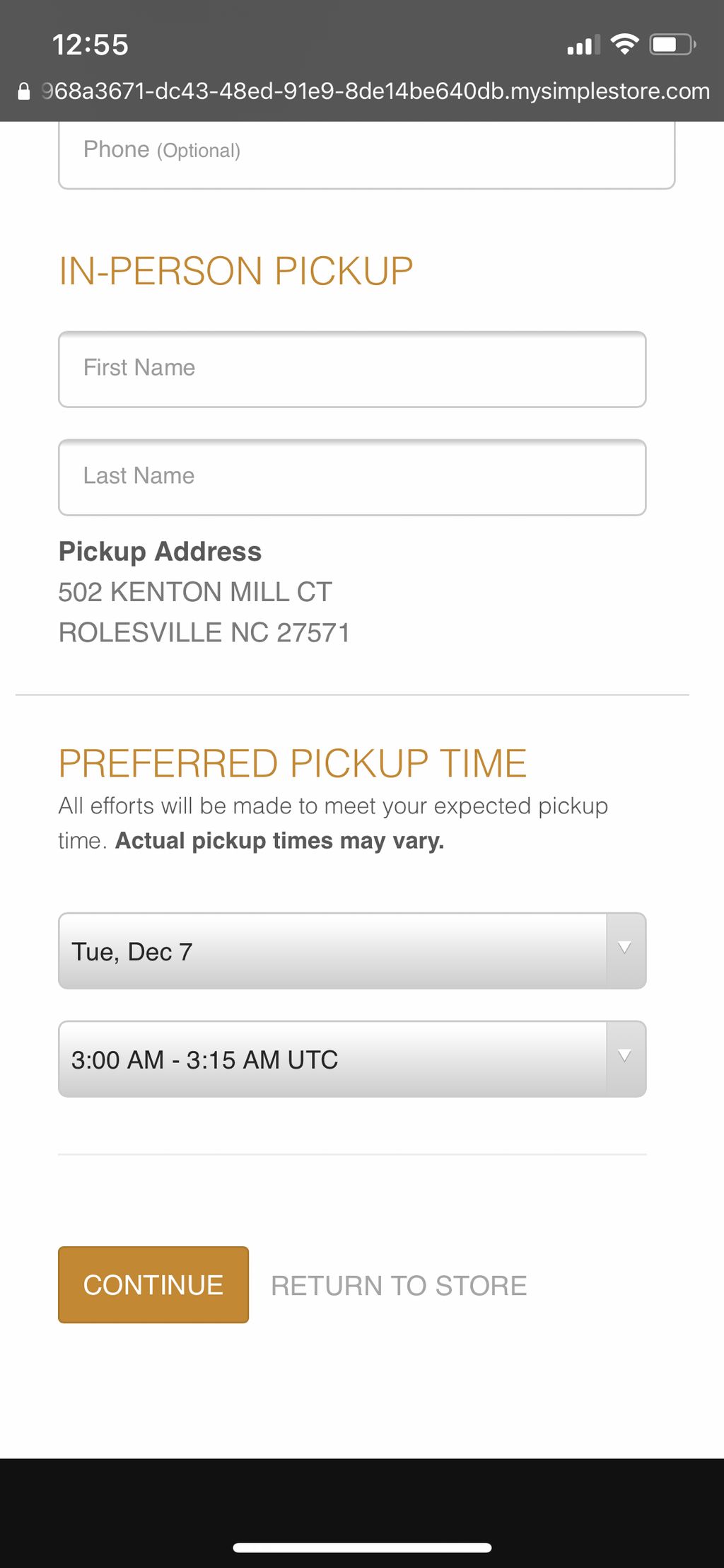
Task: Click into the First Name field
Action: click(352, 369)
